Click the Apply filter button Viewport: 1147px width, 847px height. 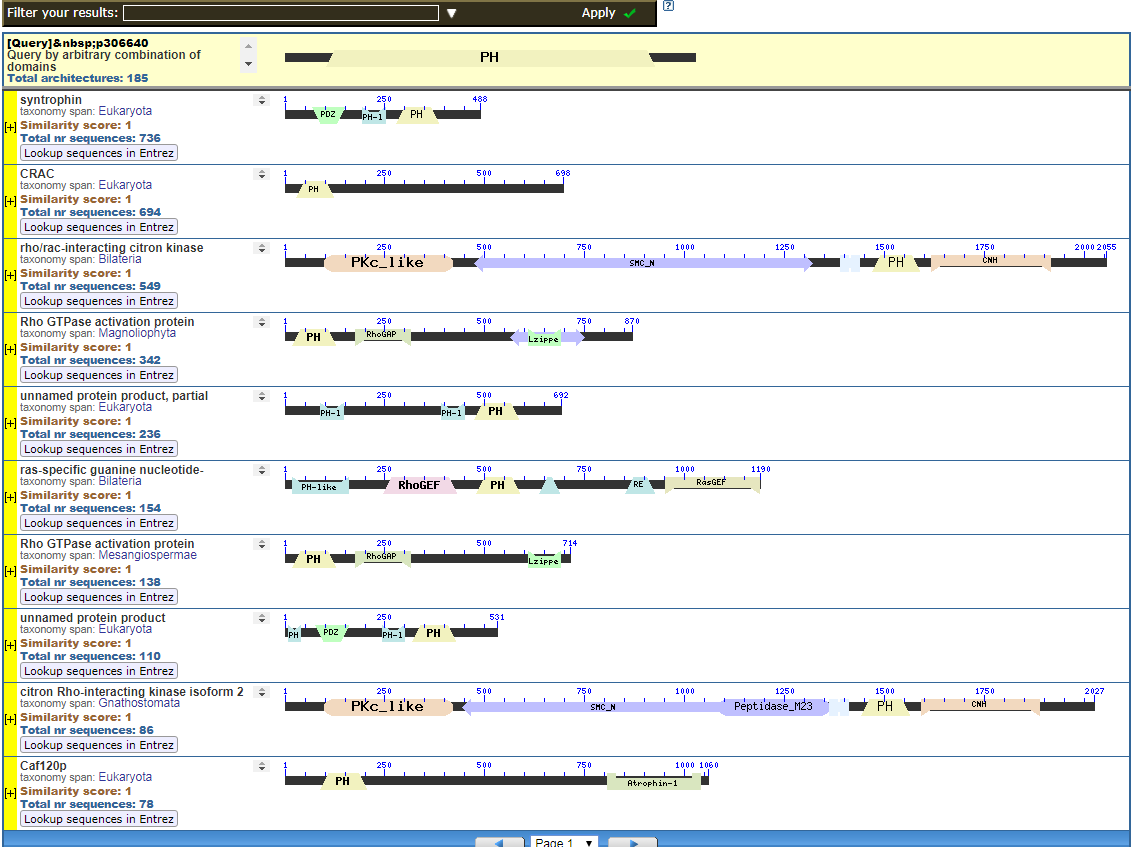pyautogui.click(x=608, y=13)
